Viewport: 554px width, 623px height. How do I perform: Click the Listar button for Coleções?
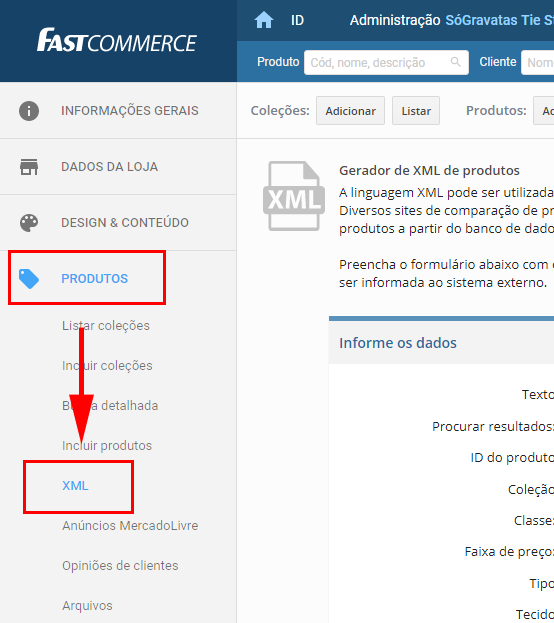click(x=416, y=111)
